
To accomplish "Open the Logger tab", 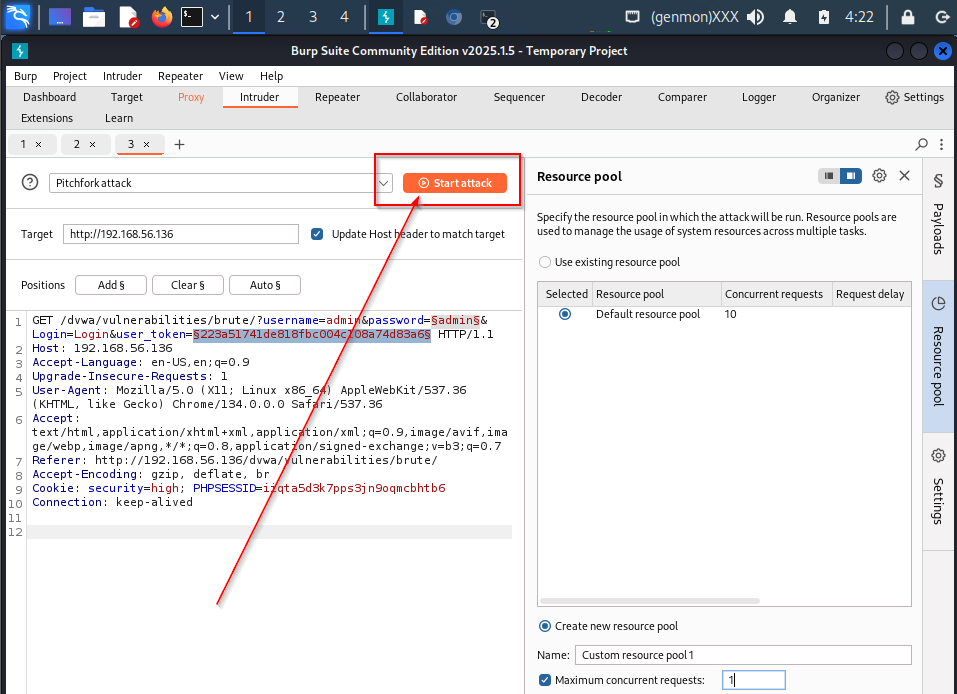I will [x=759, y=97].
